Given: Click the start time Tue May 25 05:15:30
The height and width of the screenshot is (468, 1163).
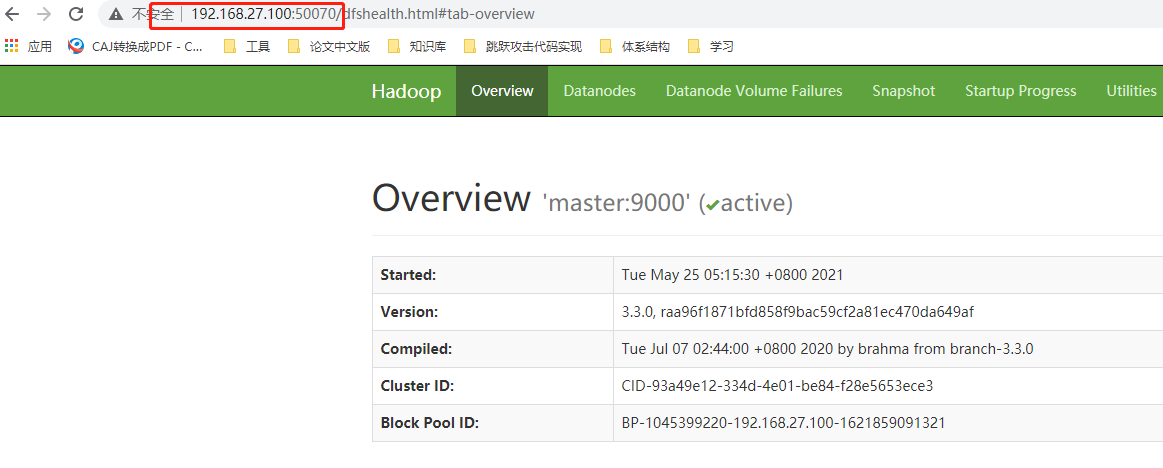Looking at the screenshot, I should tap(732, 275).
